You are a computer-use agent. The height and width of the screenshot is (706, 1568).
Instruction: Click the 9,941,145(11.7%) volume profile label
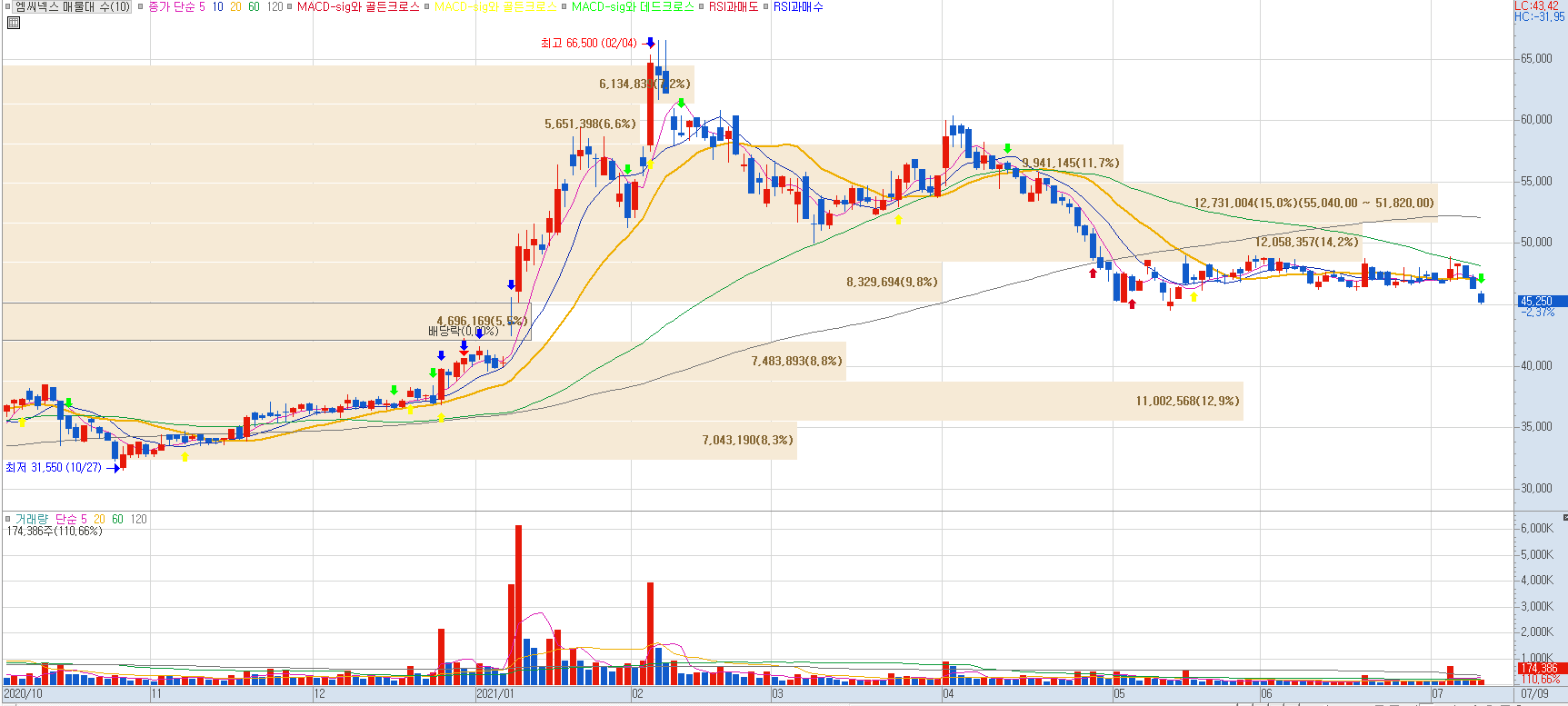tap(1071, 164)
